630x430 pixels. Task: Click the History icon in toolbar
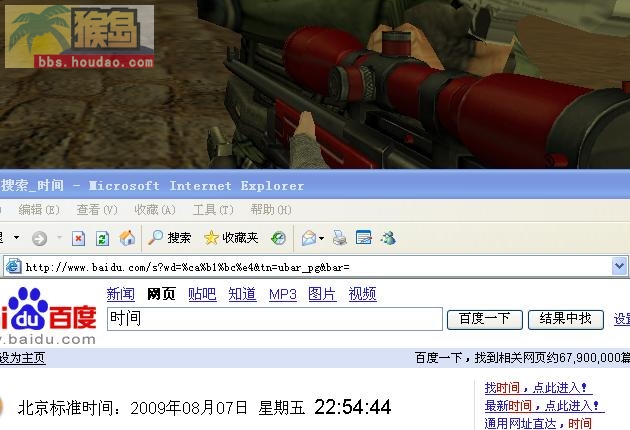point(278,238)
